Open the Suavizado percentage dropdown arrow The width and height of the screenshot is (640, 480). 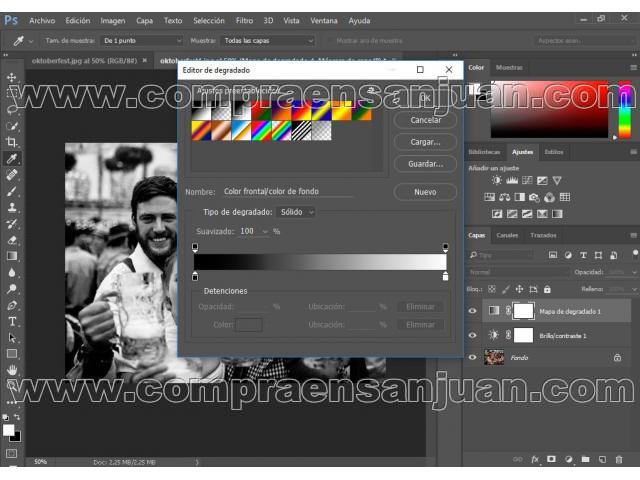tap(265, 231)
